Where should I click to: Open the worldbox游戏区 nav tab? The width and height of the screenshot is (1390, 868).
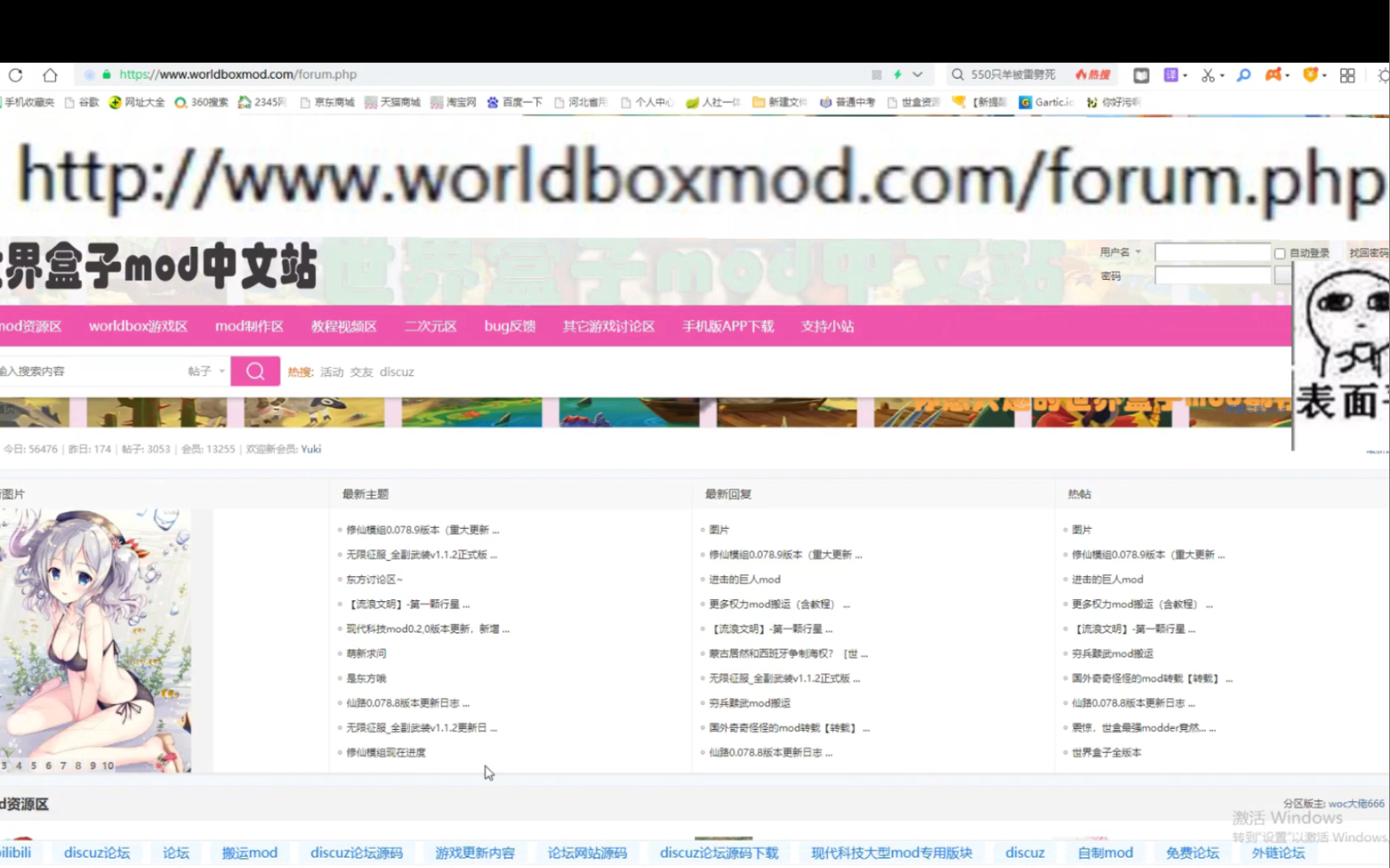point(138,326)
